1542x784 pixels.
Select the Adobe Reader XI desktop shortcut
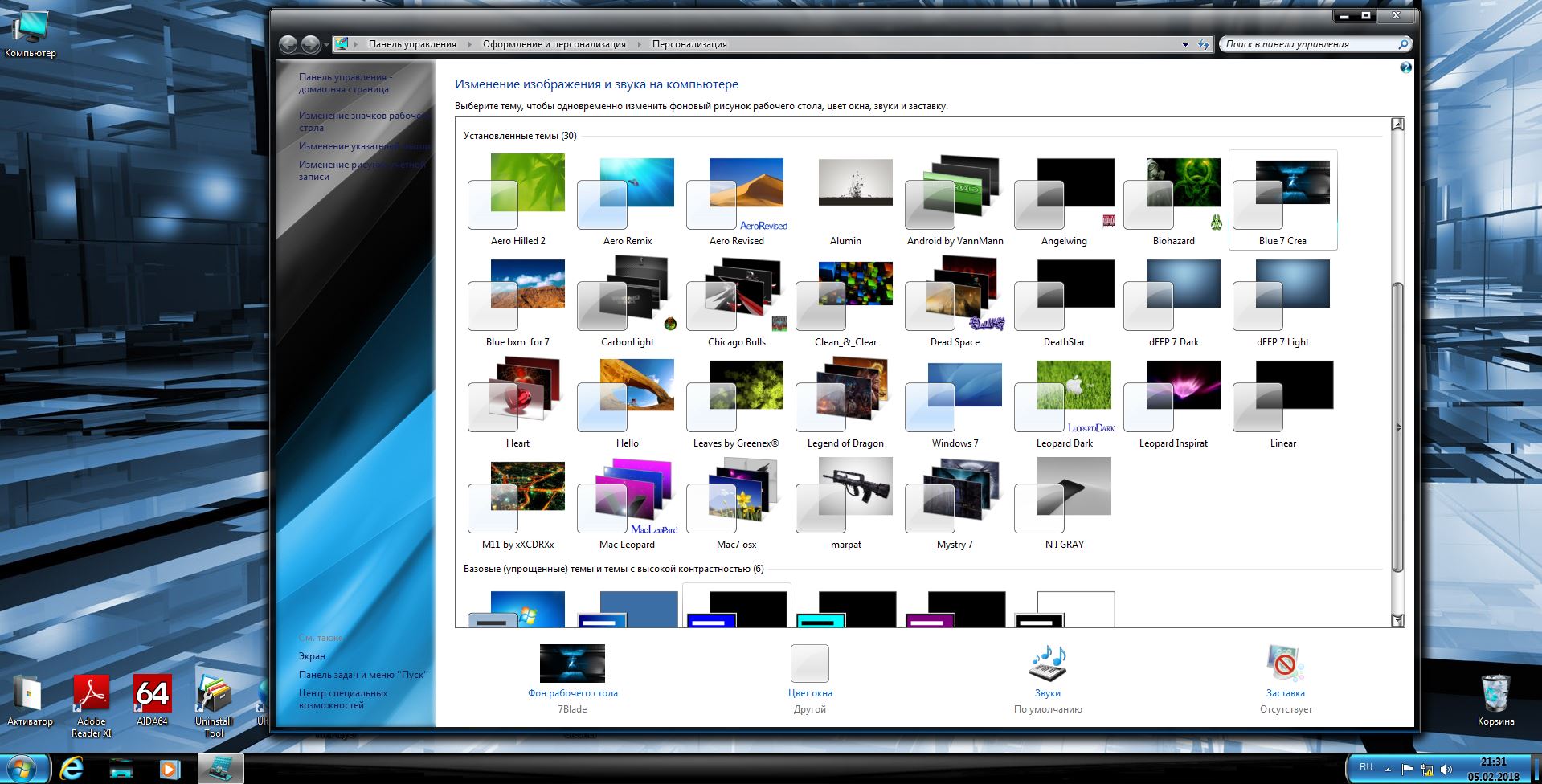tap(92, 706)
